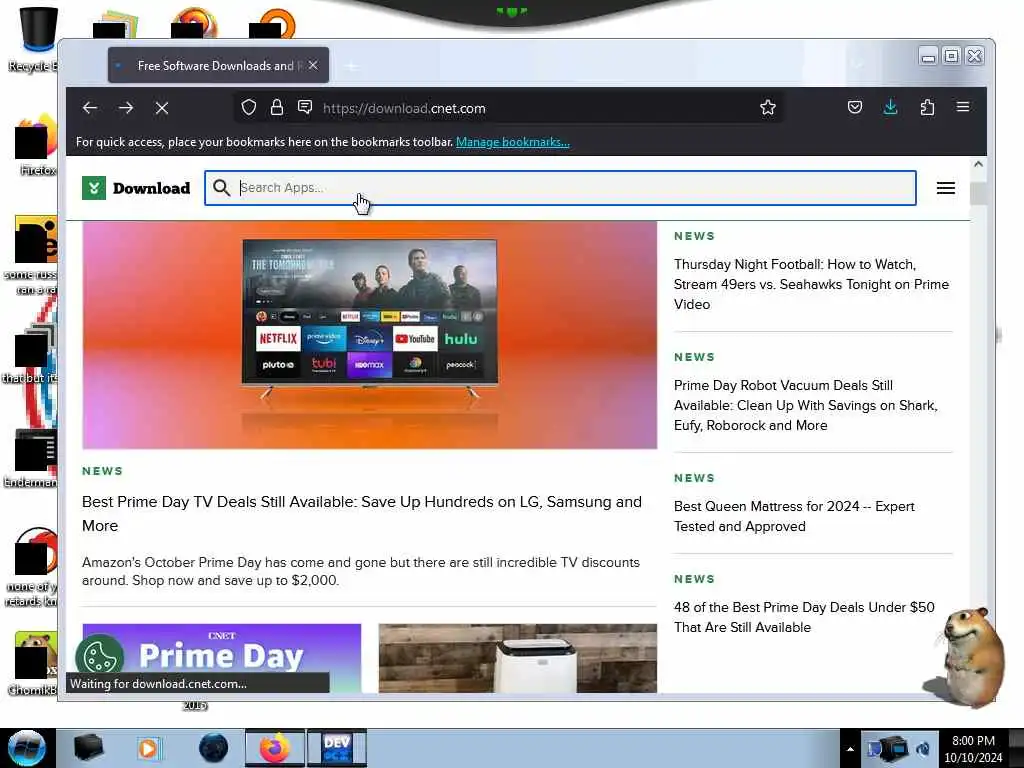Open the black box taskbar icon
1024x768 pixels.
click(88, 748)
